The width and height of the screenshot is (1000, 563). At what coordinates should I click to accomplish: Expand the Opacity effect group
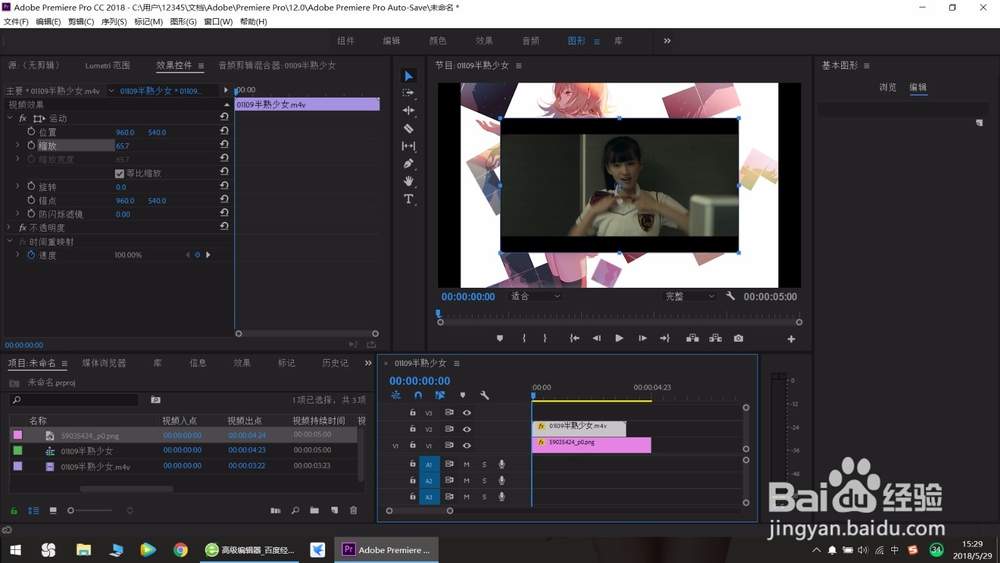[x=10, y=227]
